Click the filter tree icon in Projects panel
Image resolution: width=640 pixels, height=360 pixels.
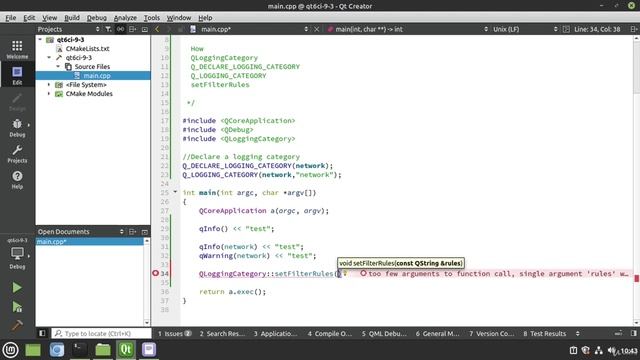108,29
